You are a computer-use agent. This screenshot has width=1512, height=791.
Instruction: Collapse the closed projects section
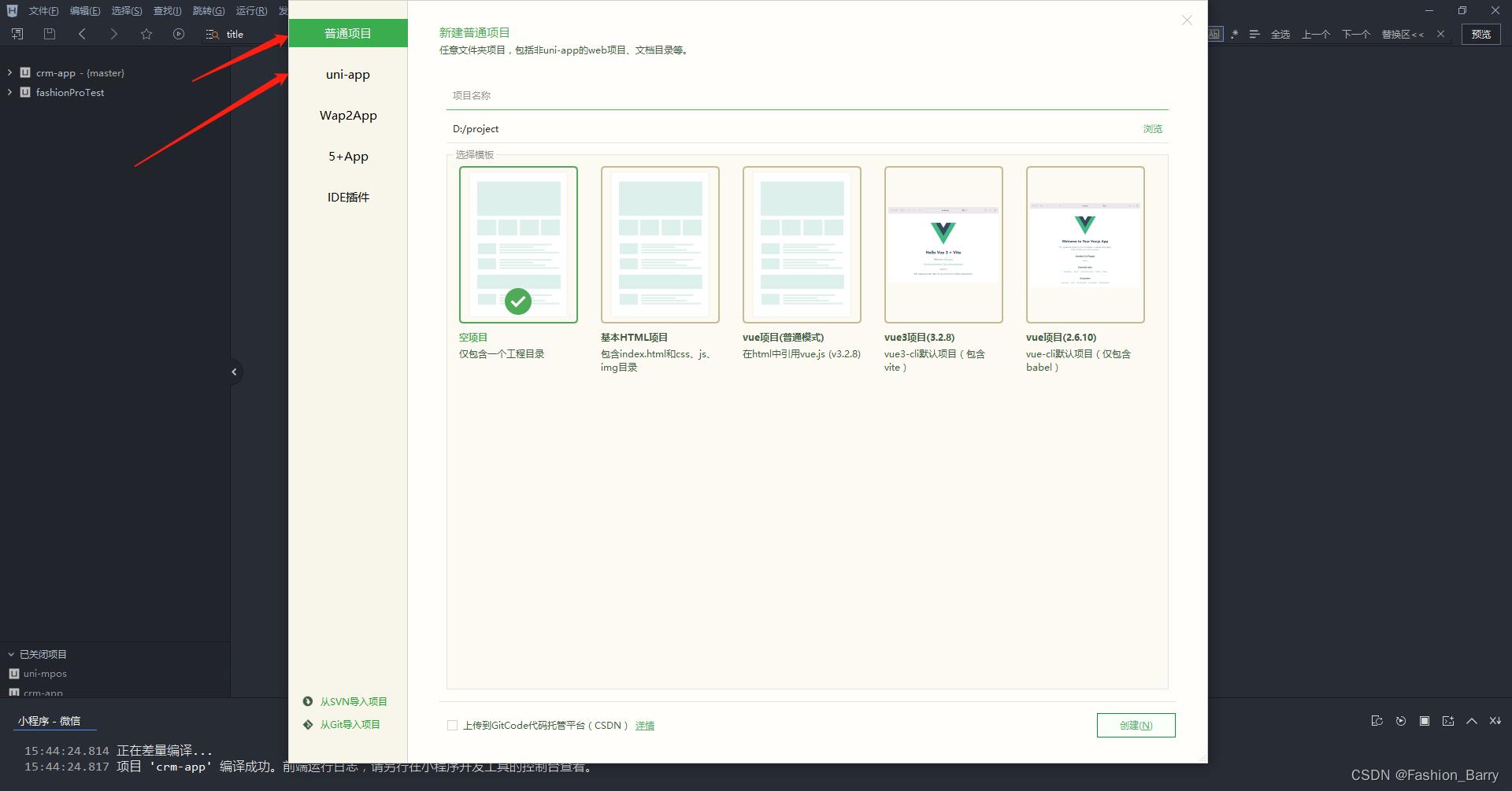[11, 654]
